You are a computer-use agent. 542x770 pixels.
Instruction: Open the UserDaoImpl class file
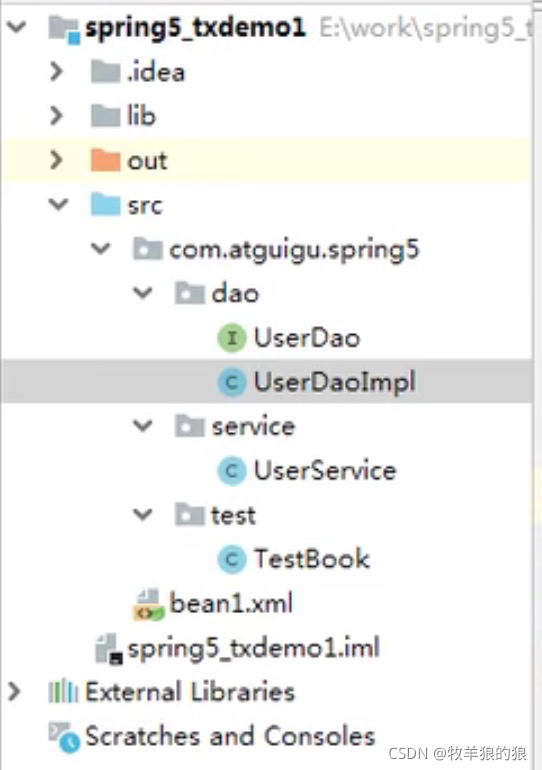335,382
